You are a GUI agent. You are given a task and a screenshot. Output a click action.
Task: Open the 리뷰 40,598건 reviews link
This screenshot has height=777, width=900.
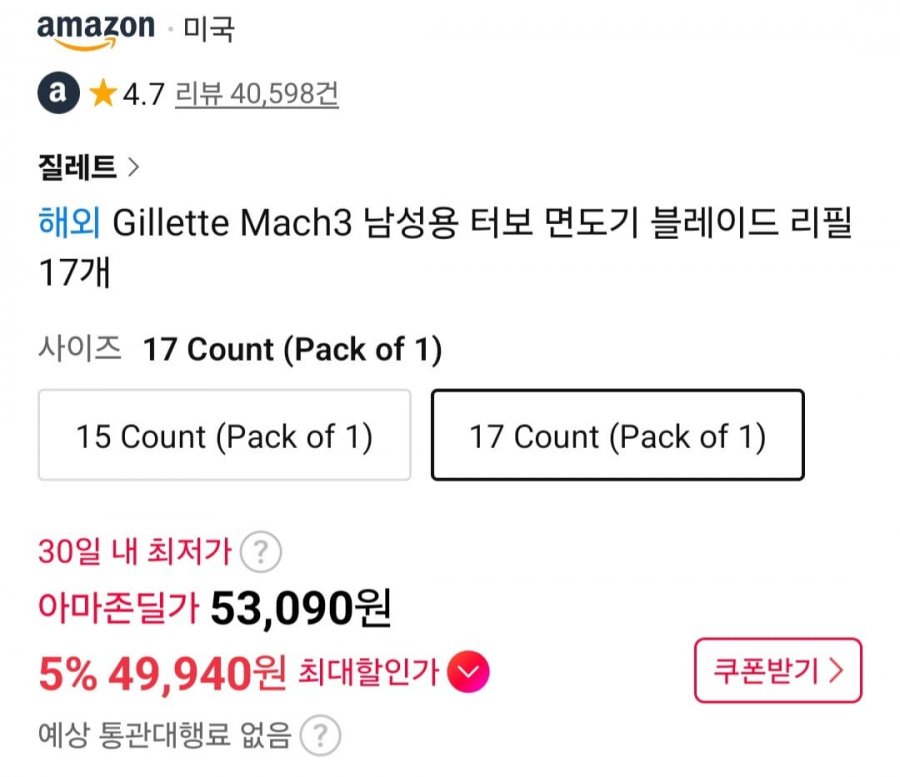pyautogui.click(x=257, y=94)
